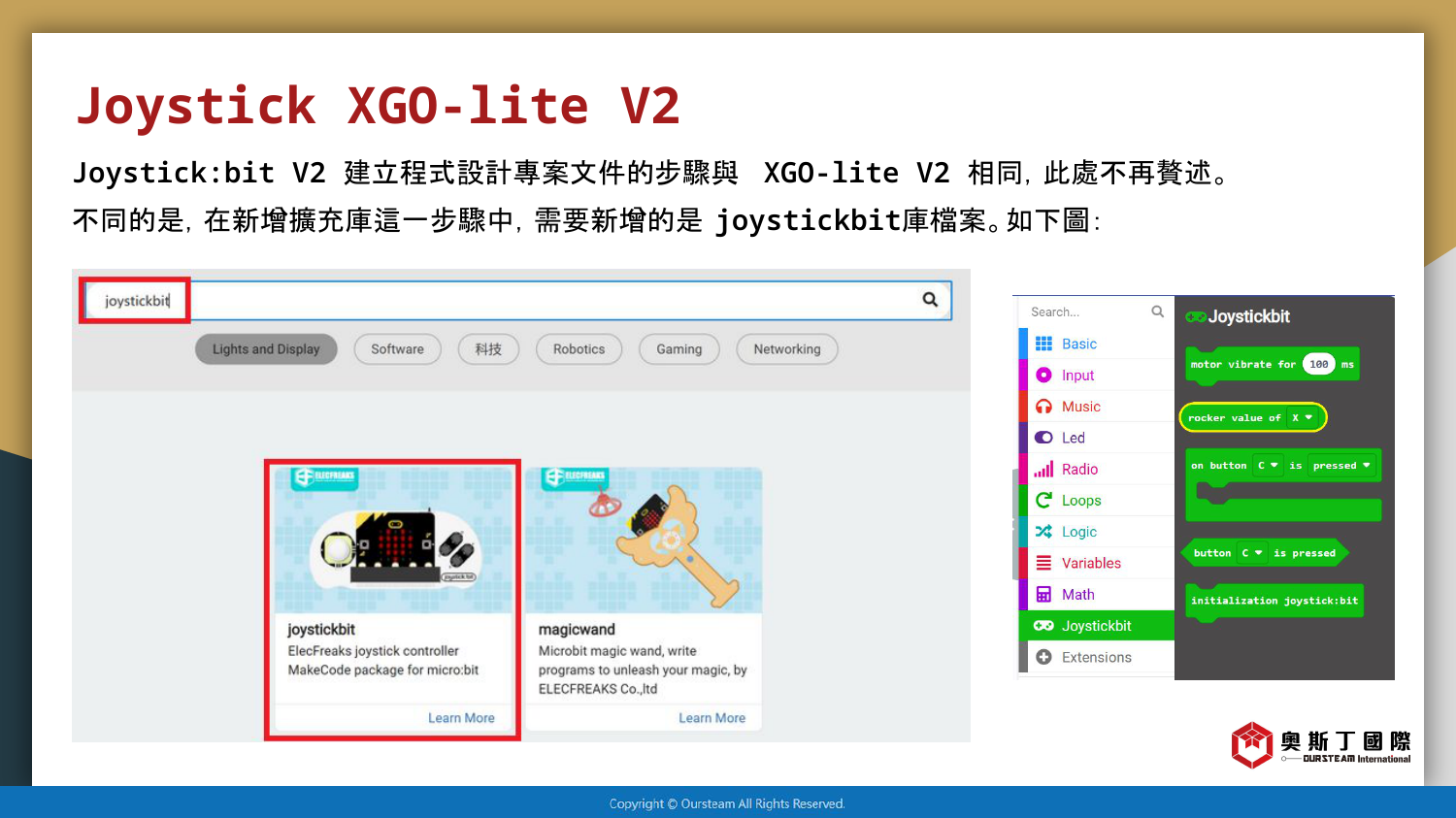Click the Variables list icon
Screen dimensions: 1456x818
point(1043,563)
